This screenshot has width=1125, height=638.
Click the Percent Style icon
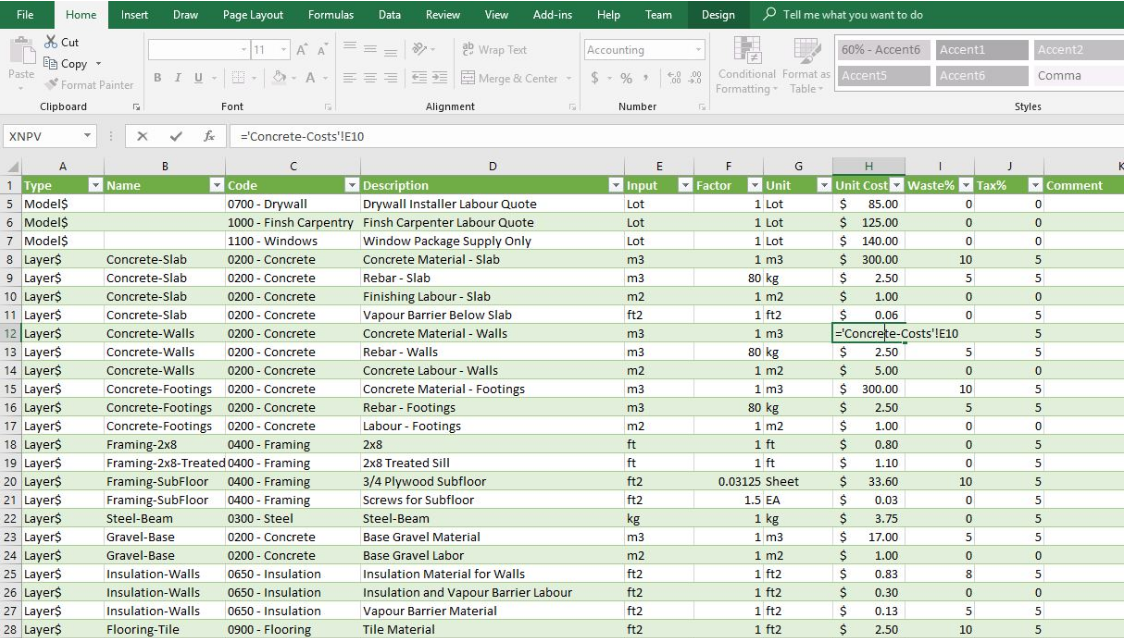[626, 78]
